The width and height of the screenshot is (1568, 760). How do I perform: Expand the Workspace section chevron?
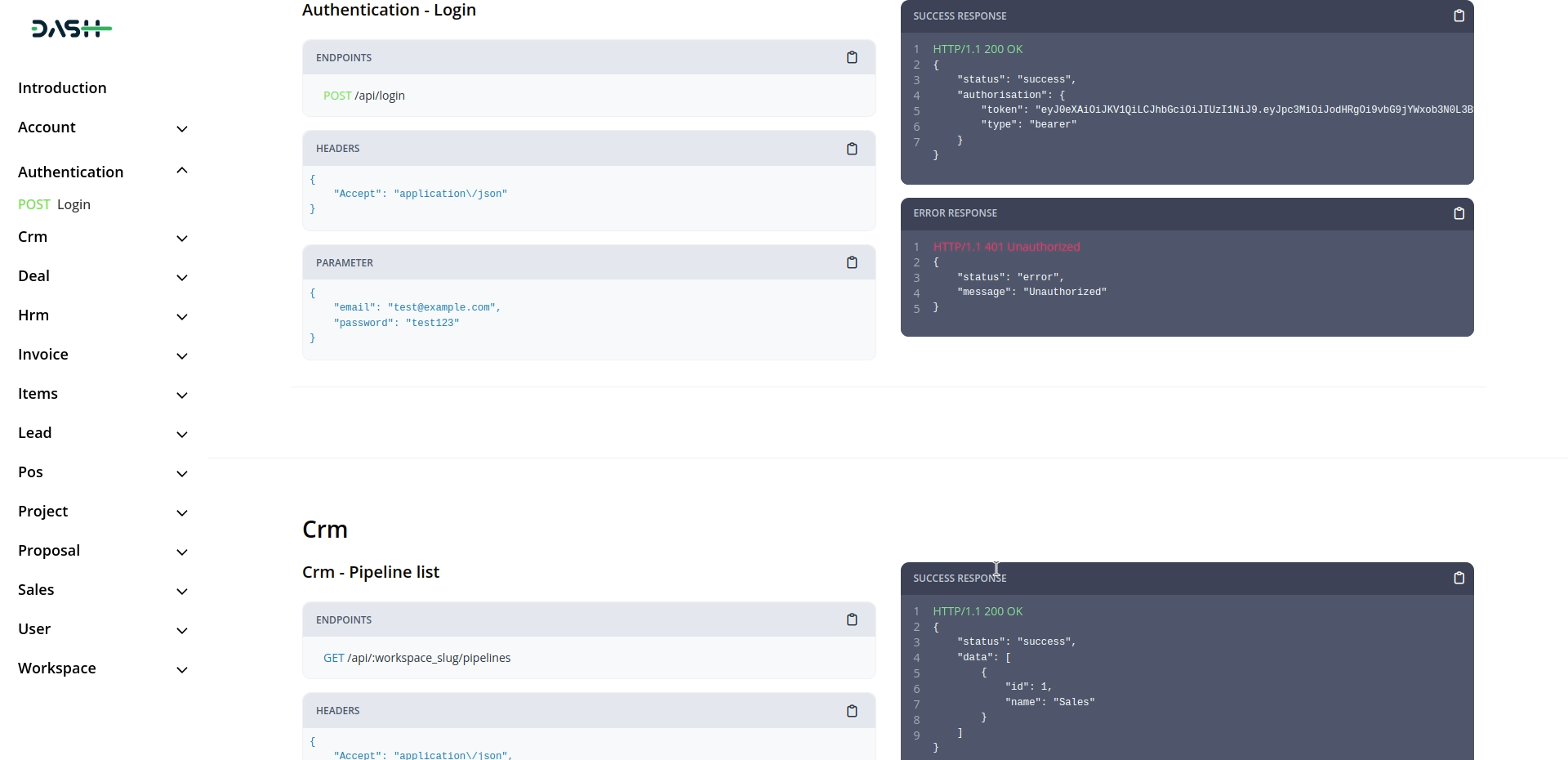[x=182, y=670]
